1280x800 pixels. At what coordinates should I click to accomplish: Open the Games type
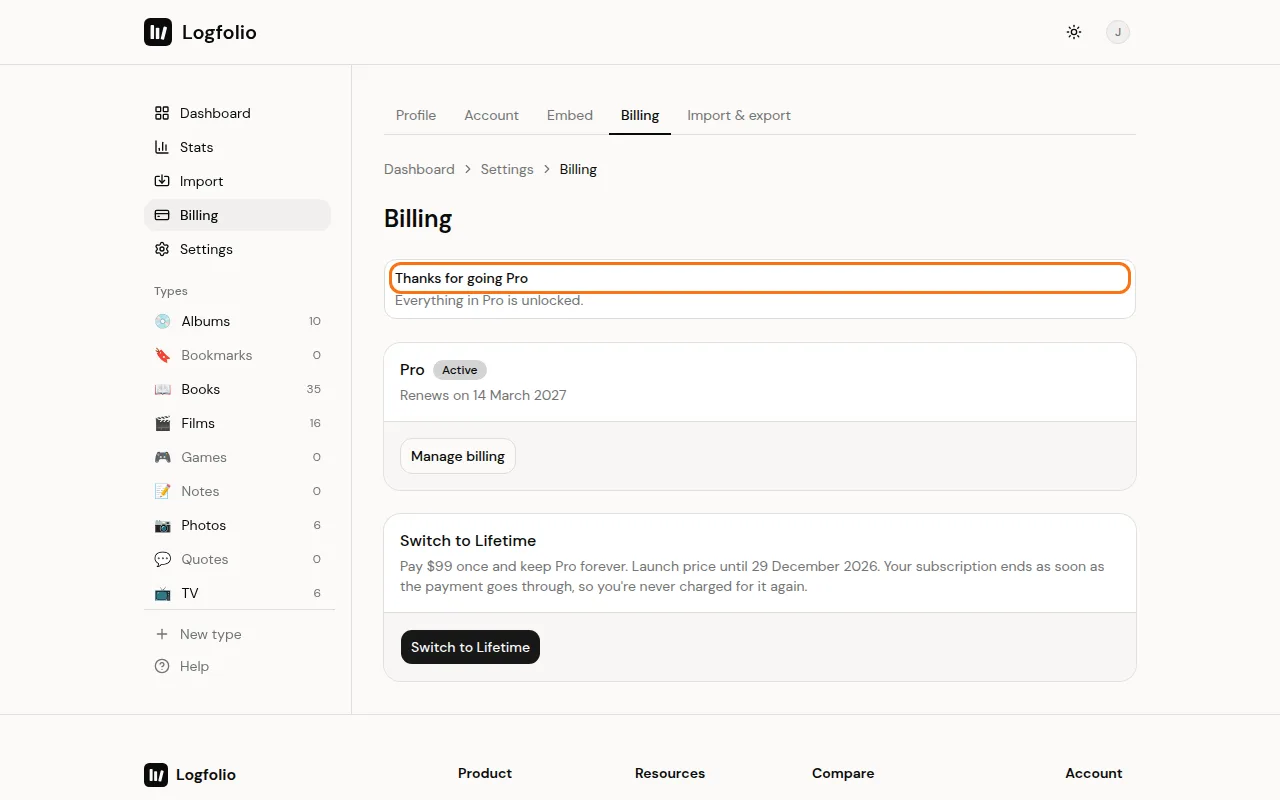pyautogui.click(x=237, y=457)
